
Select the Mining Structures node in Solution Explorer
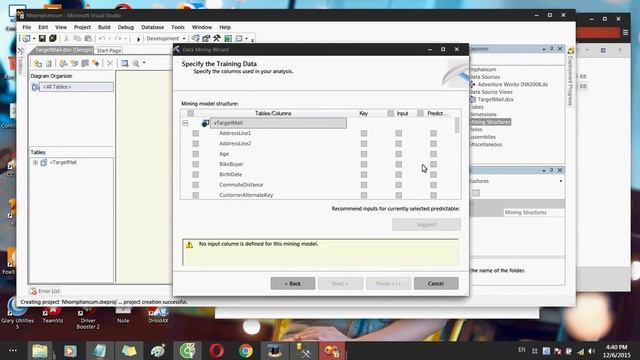coord(490,122)
